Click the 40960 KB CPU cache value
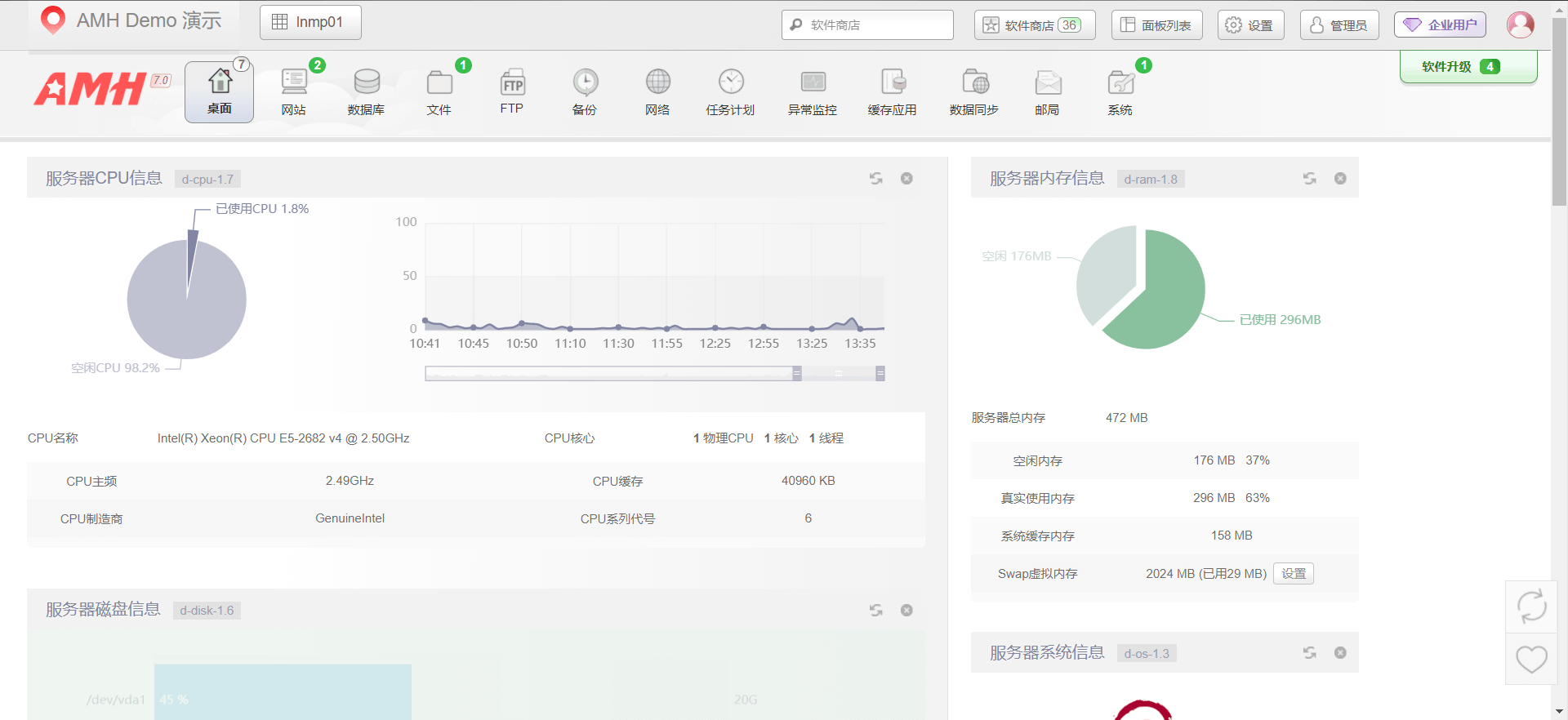 [x=808, y=481]
